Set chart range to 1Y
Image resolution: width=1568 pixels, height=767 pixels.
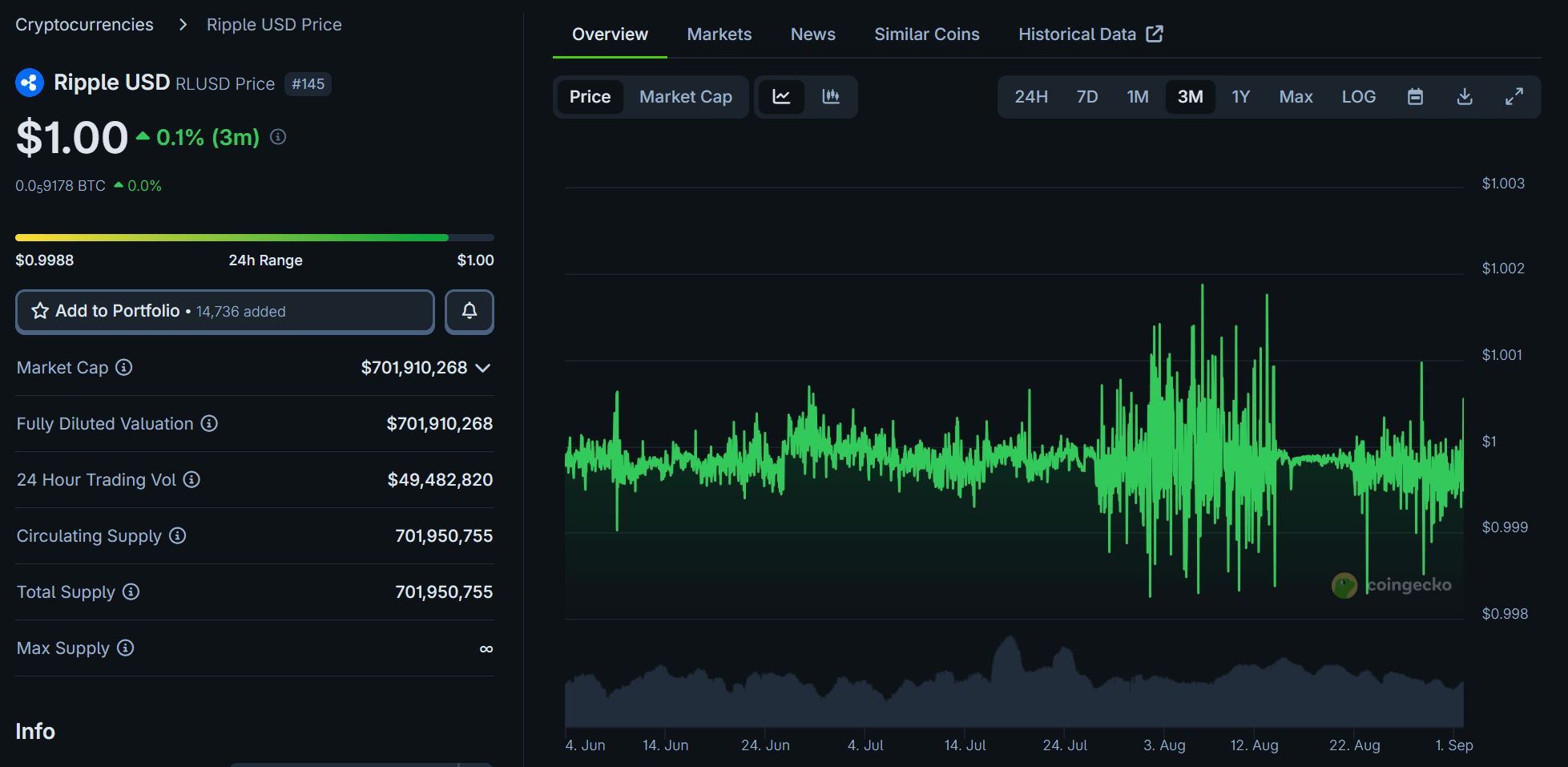tap(1241, 97)
